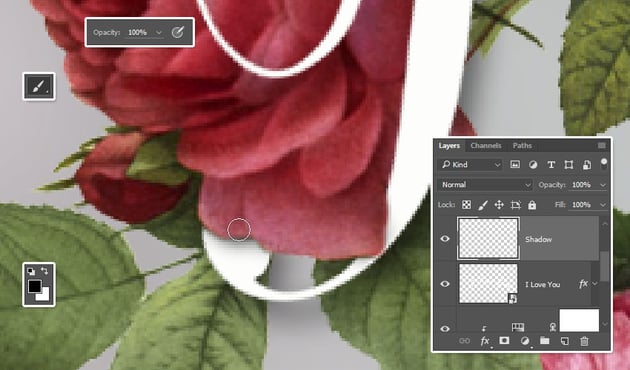Click fx indicator on I Love You layer

tap(583, 284)
